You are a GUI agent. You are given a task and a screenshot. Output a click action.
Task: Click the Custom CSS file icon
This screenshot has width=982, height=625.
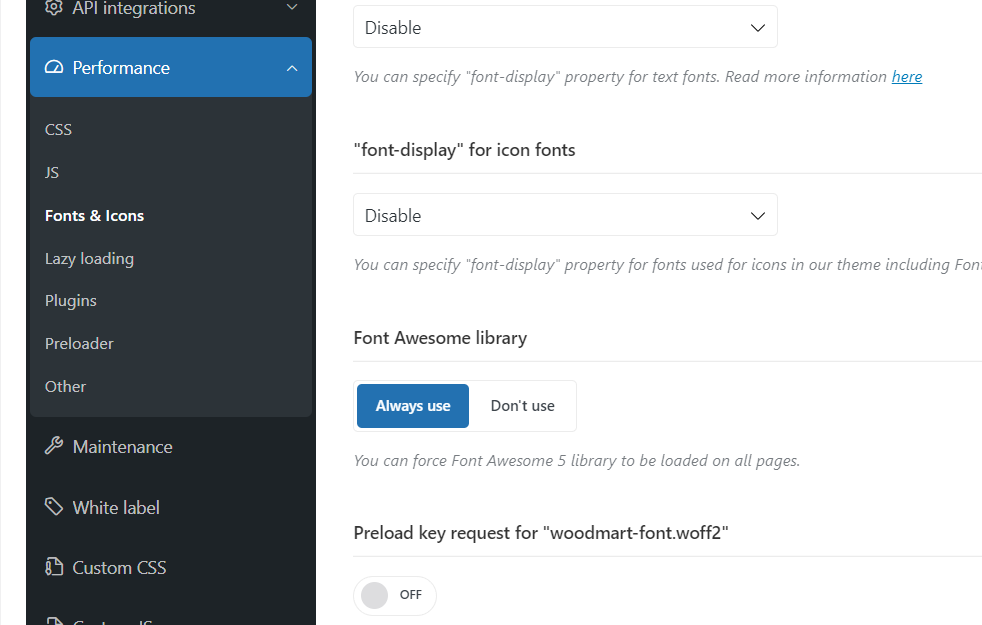pos(54,568)
